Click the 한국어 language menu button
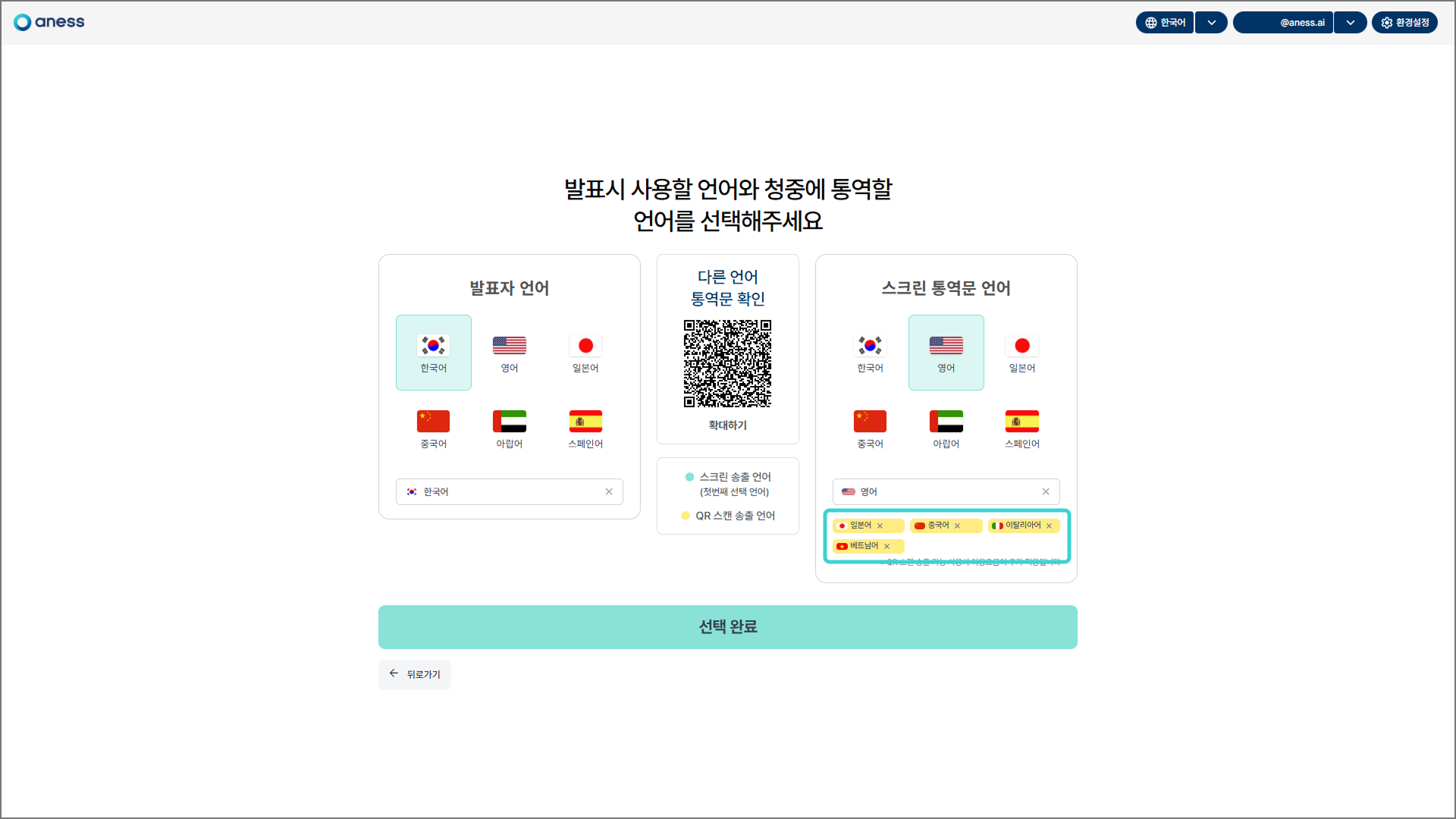 [x=1165, y=23]
